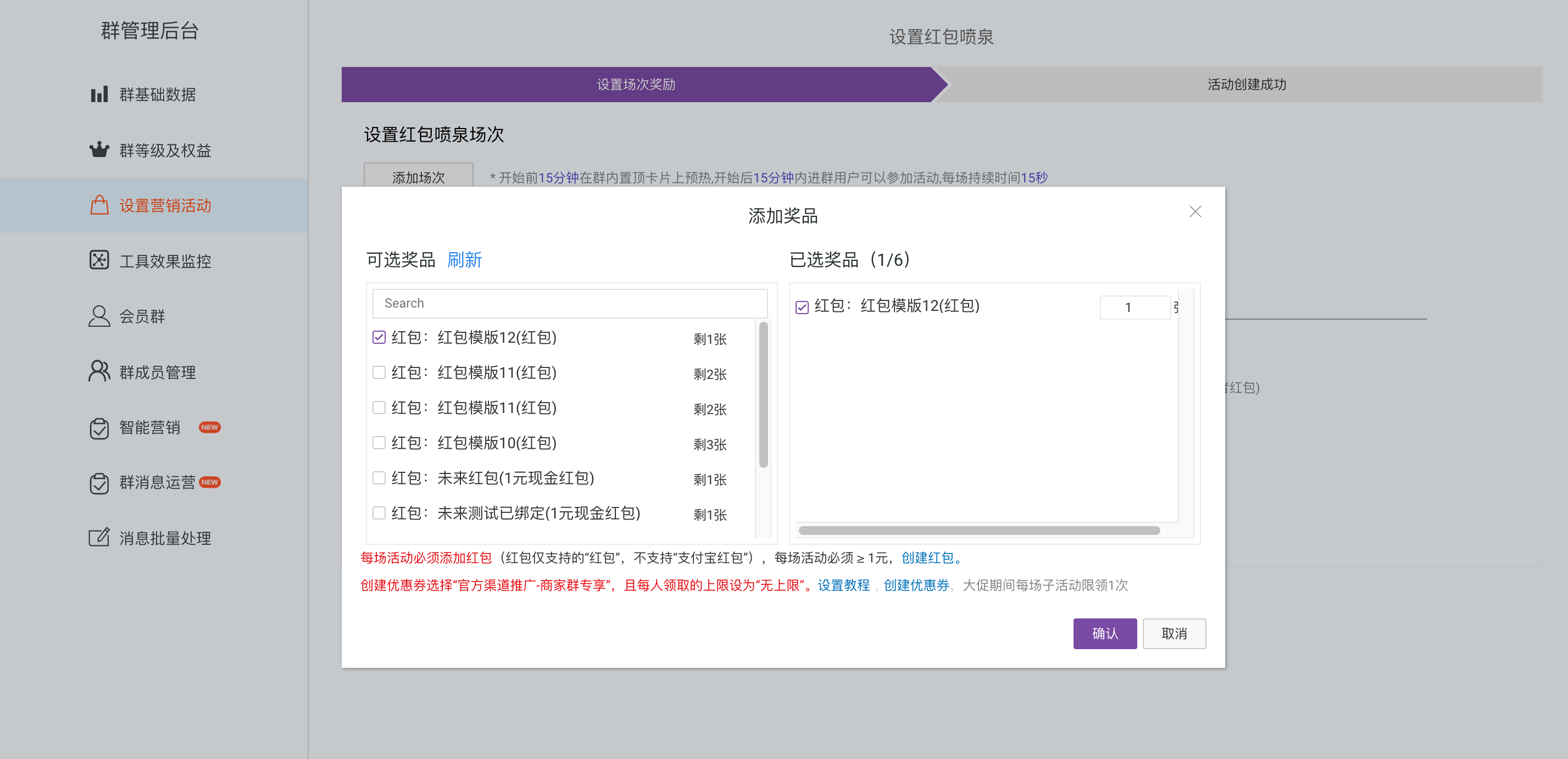
Task: Click the edit icon for 消息批量处理
Action: click(x=99, y=538)
